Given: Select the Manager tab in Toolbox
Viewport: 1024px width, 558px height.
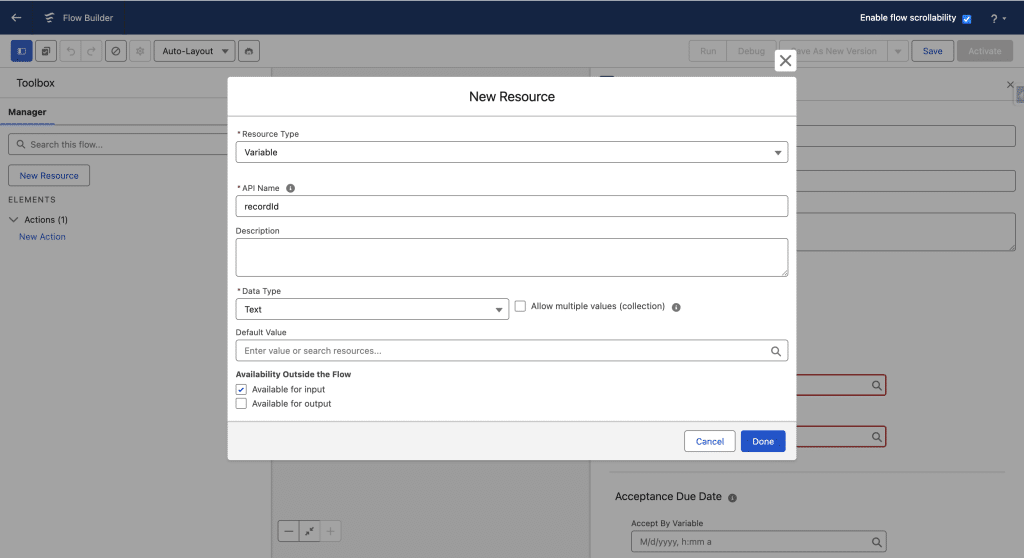Looking at the screenshot, I should tap(27, 112).
